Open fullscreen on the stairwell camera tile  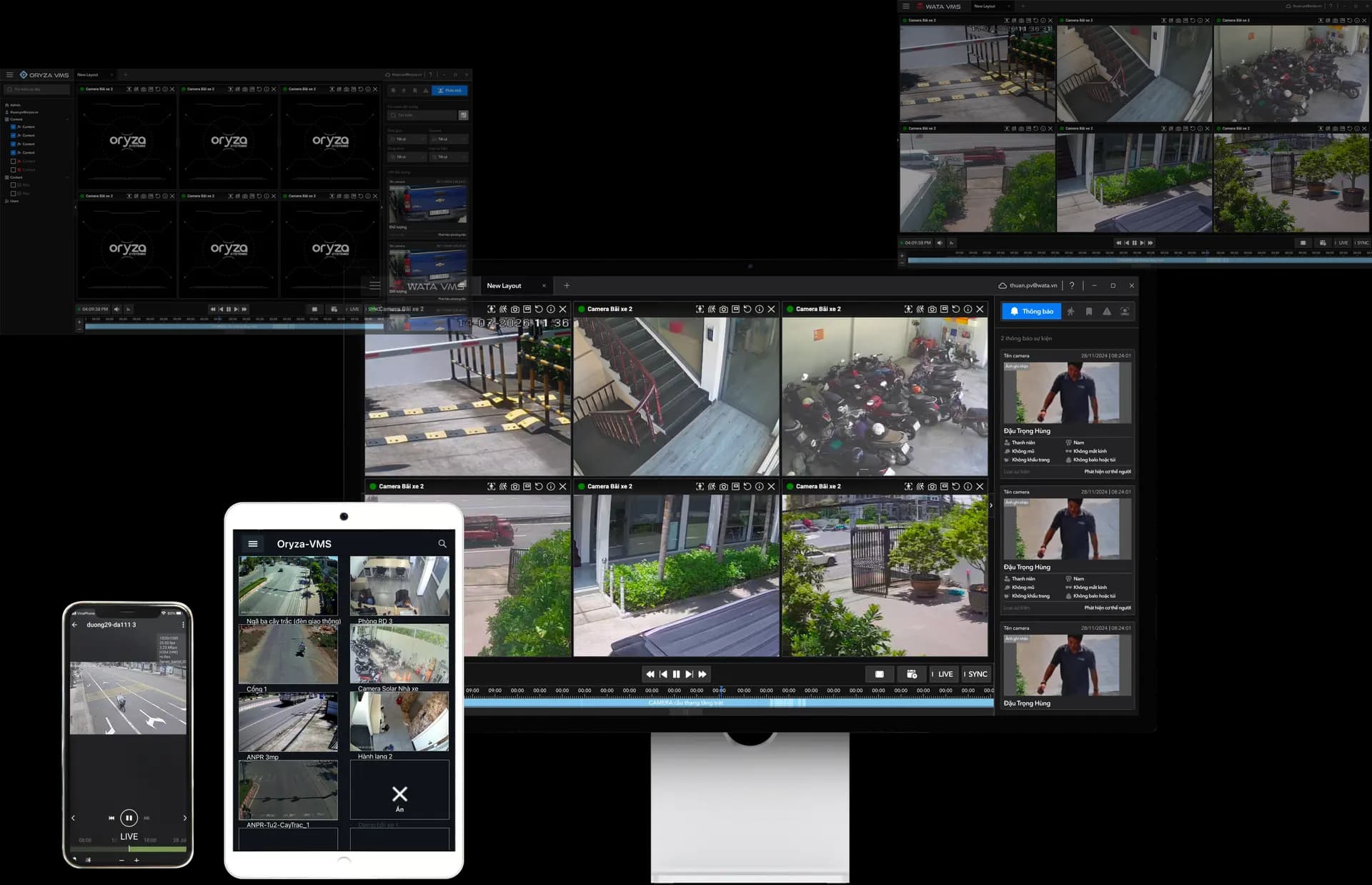click(700, 309)
